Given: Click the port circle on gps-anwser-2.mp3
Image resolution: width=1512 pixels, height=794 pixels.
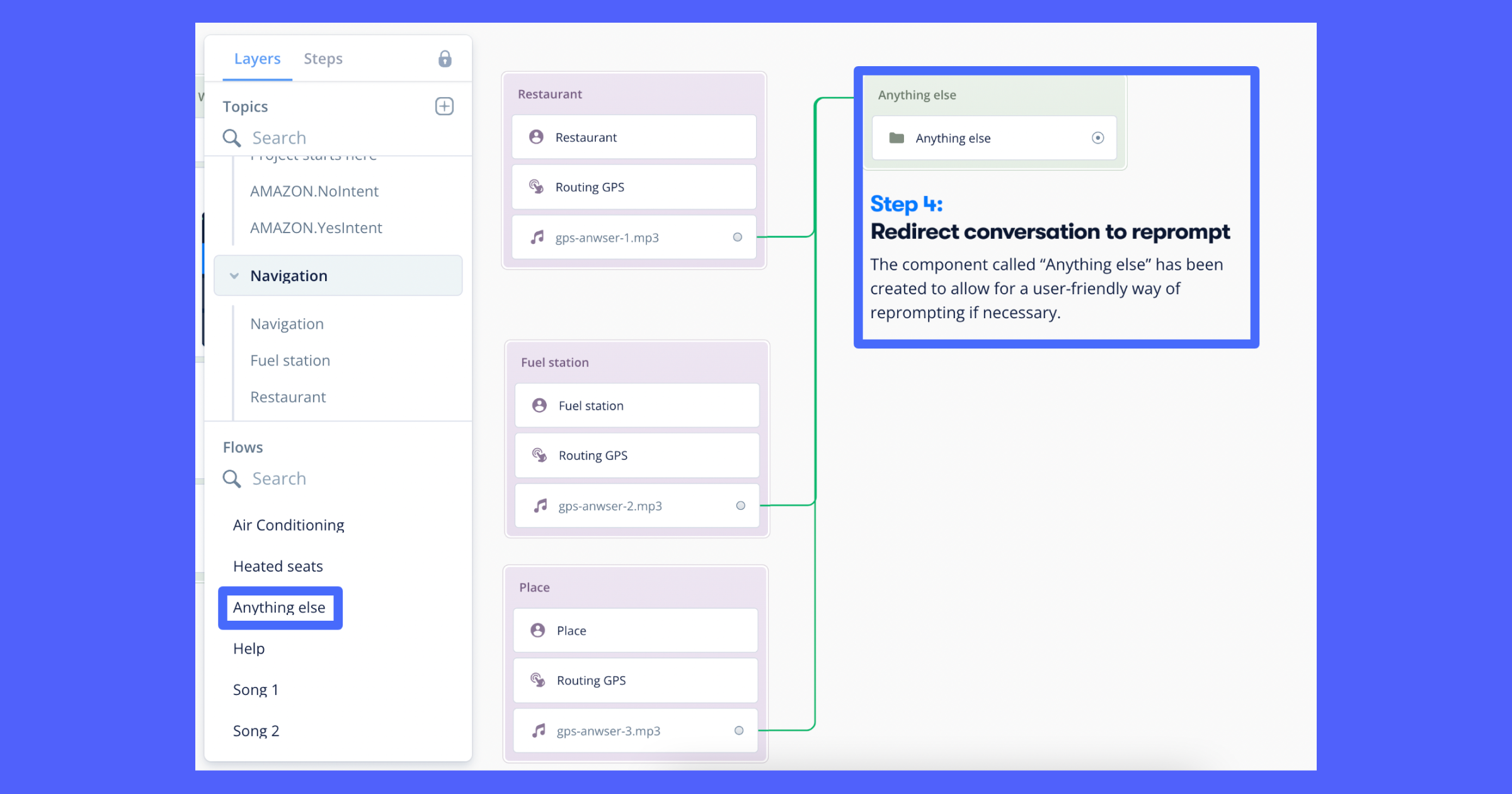Looking at the screenshot, I should pos(740,505).
